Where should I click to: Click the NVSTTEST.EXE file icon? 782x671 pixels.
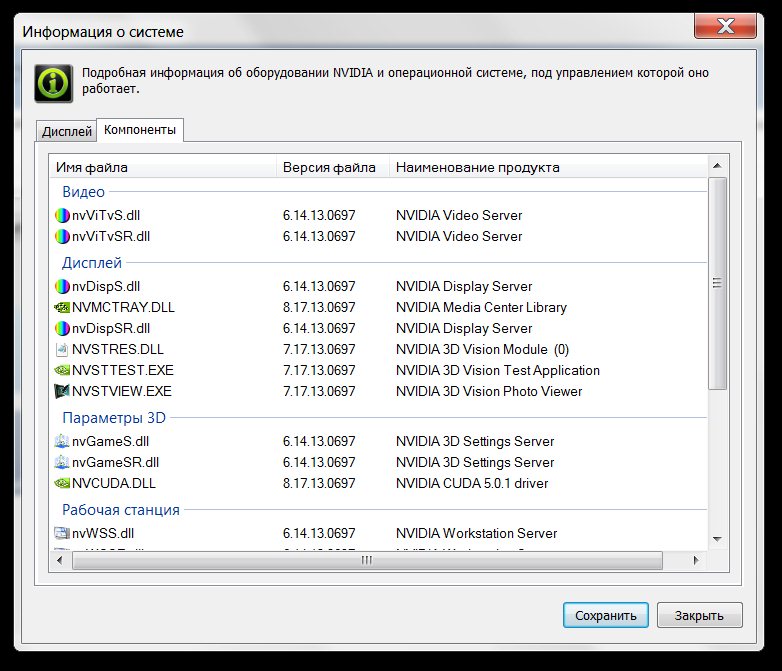[62, 370]
